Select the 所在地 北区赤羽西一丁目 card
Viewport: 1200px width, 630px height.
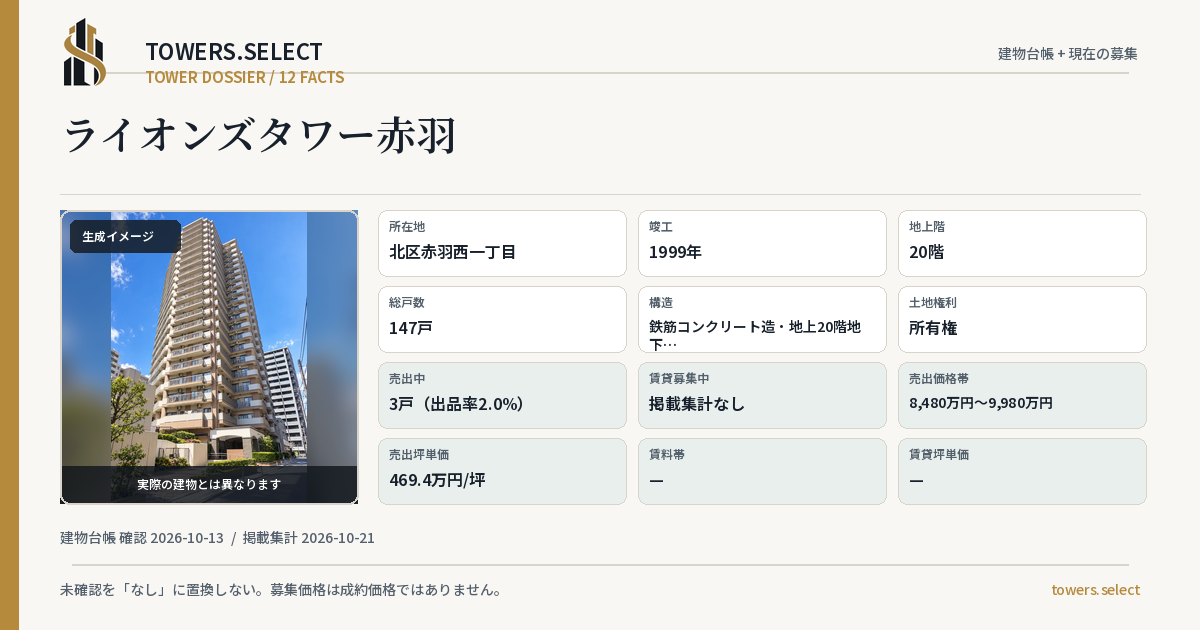(x=502, y=243)
